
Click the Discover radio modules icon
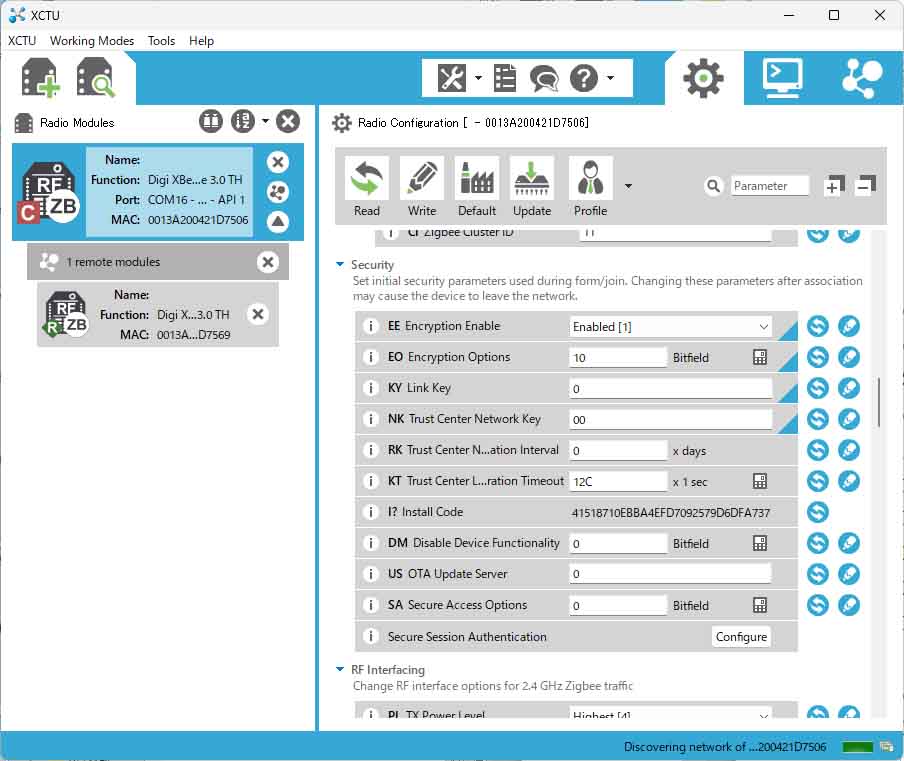(x=97, y=78)
